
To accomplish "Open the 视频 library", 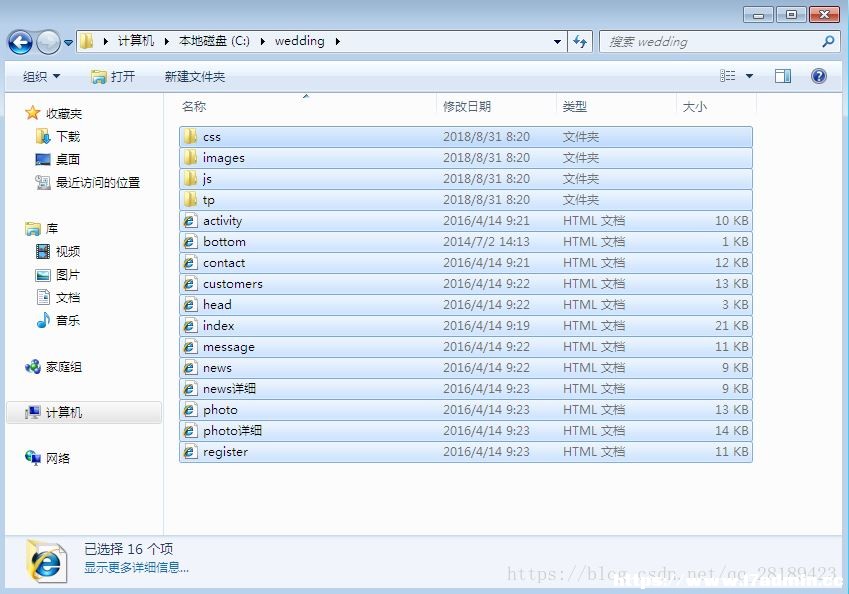I will pyautogui.click(x=68, y=251).
